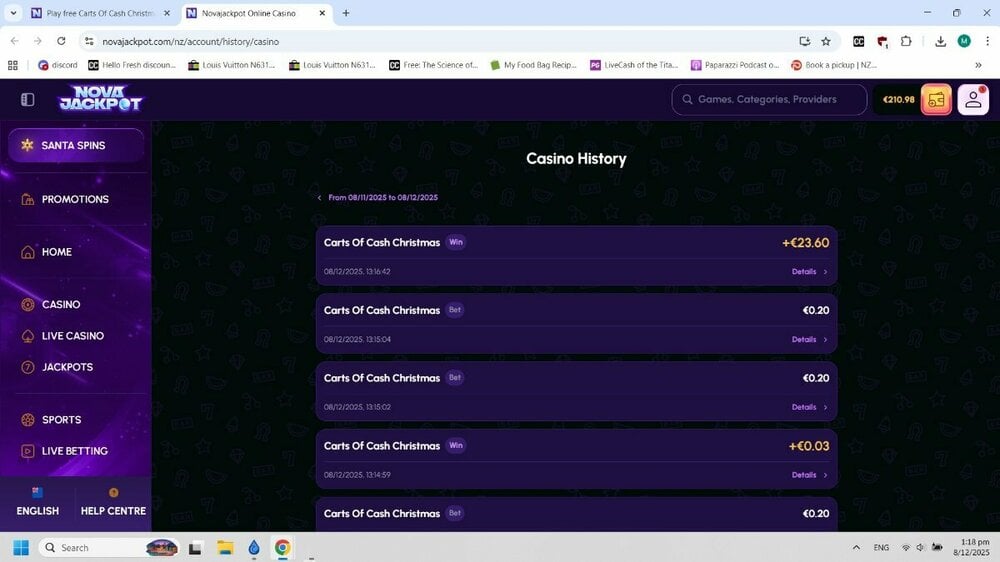Open Live Casino section
This screenshot has width=1000, height=562.
click(x=72, y=336)
